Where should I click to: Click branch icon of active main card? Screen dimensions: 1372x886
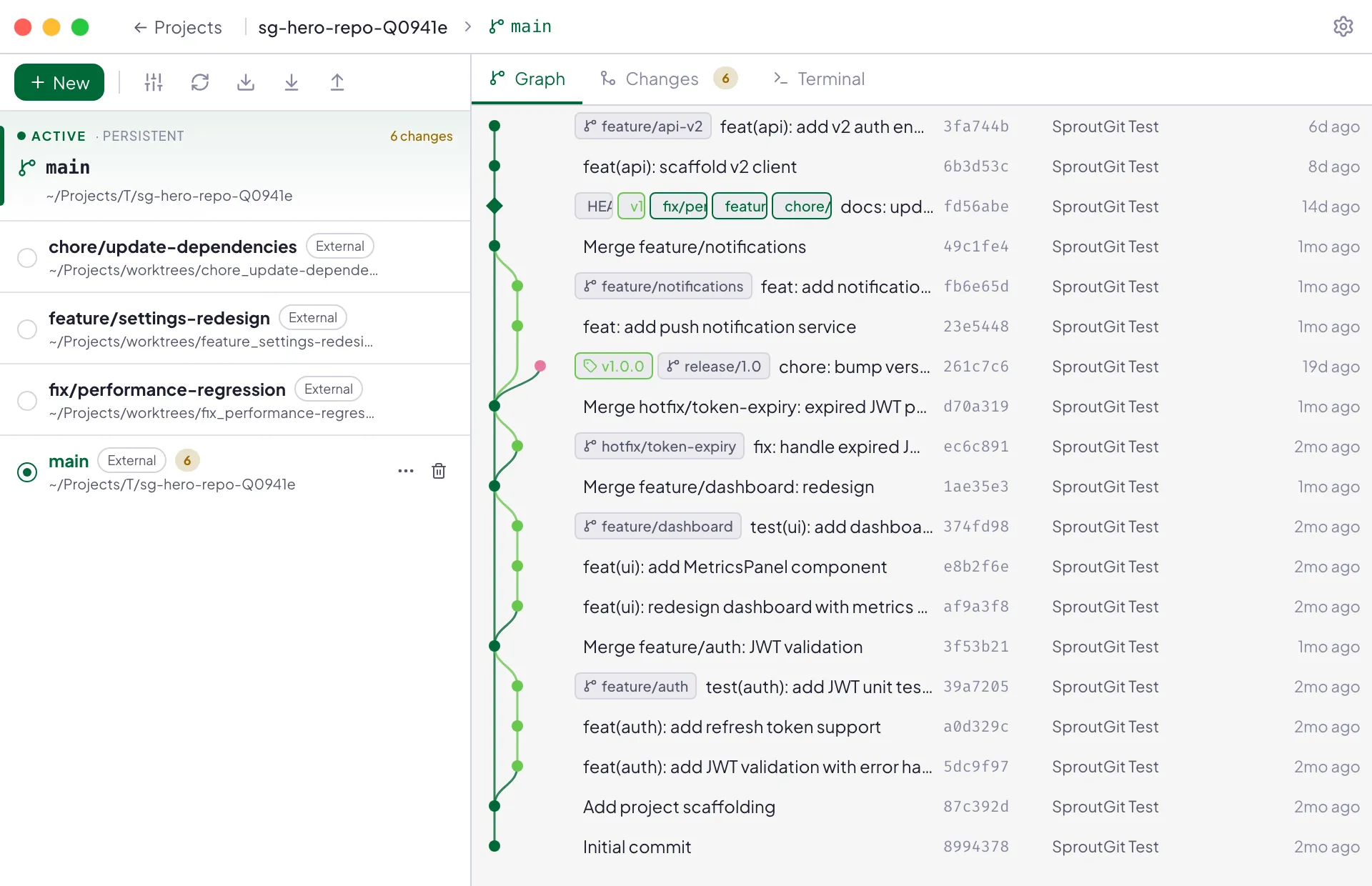[27, 167]
